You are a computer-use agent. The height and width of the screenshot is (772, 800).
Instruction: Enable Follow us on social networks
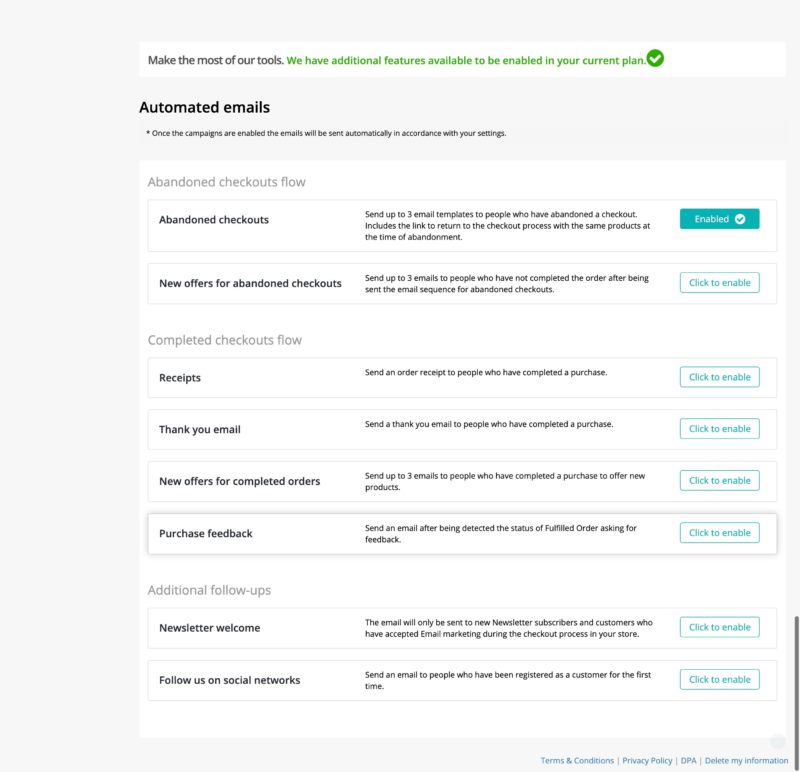(719, 680)
